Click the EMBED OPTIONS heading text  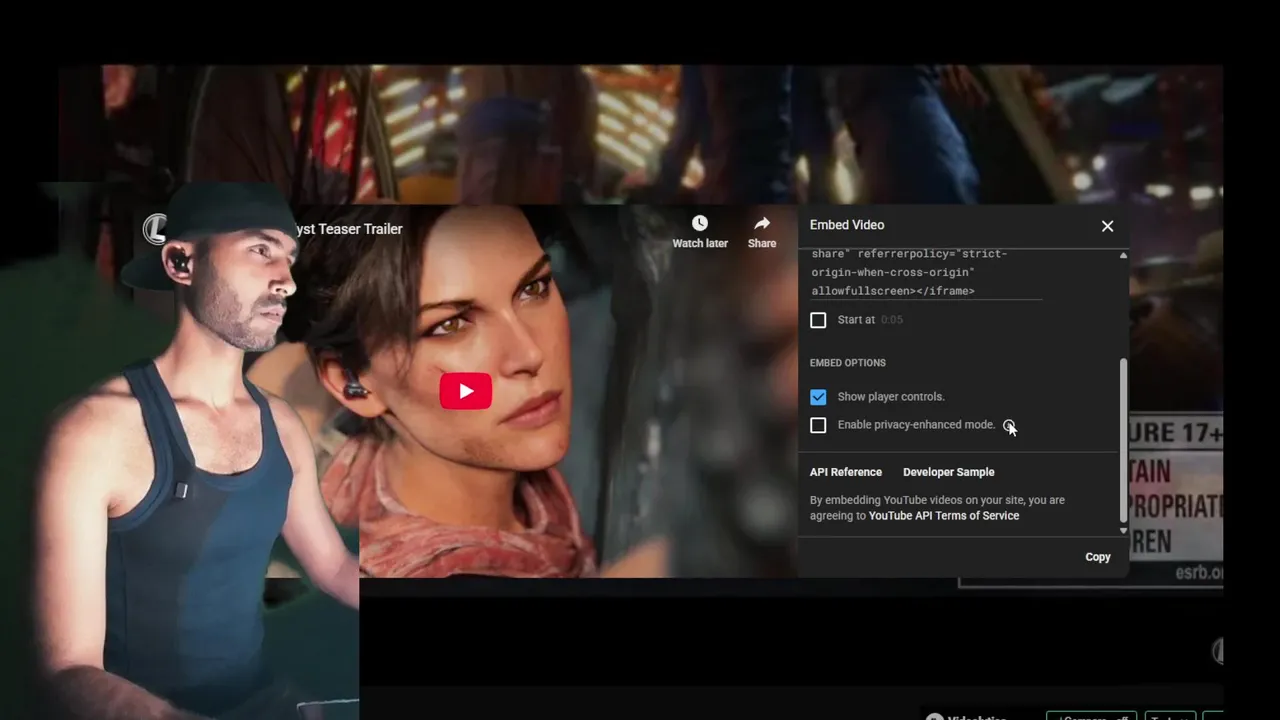point(848,363)
